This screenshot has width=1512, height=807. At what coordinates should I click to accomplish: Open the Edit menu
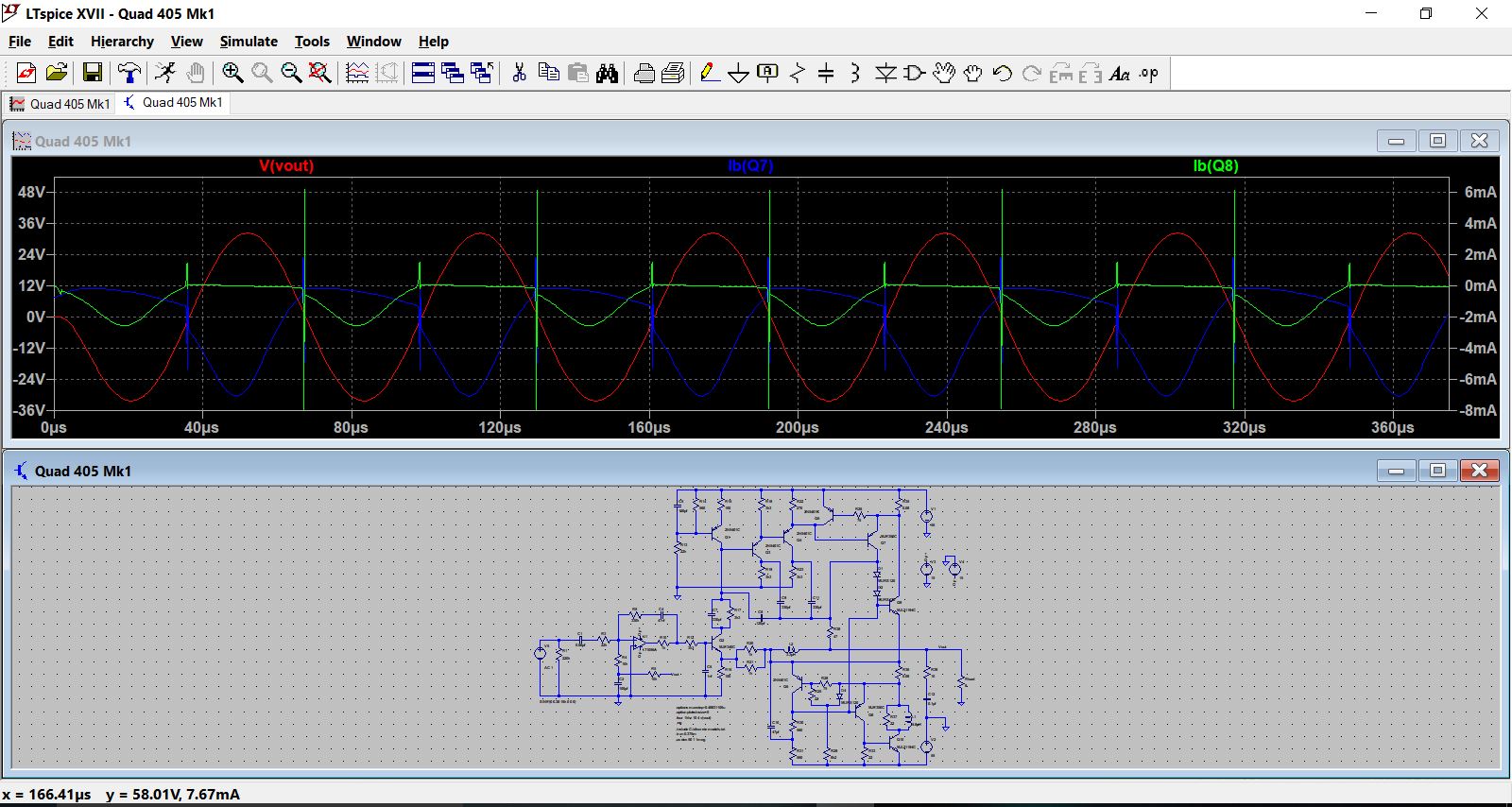pyautogui.click(x=60, y=42)
